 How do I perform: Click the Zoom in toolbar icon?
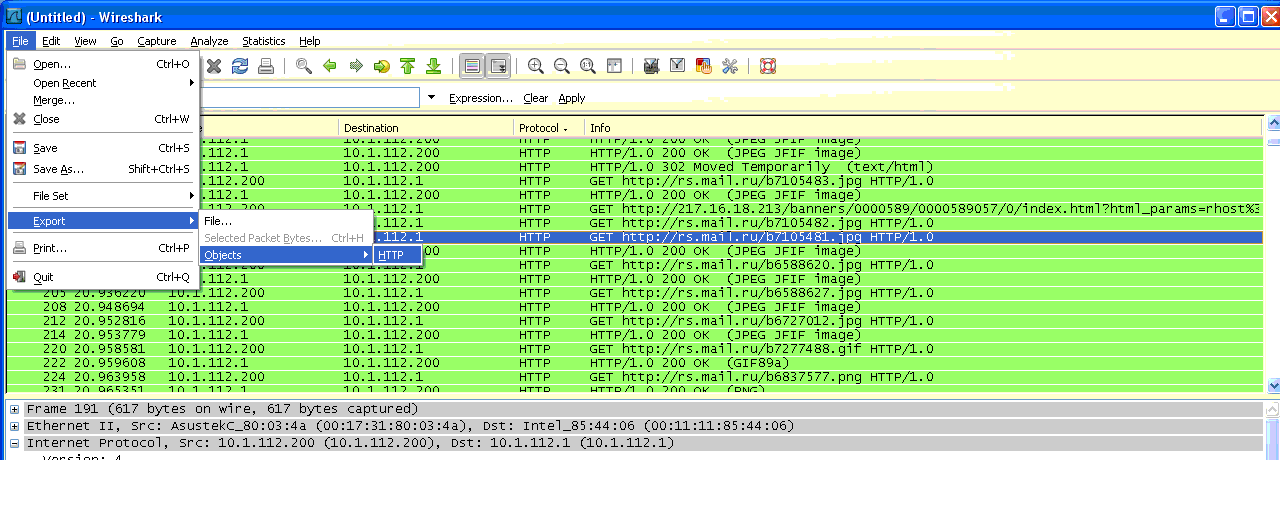tap(536, 66)
